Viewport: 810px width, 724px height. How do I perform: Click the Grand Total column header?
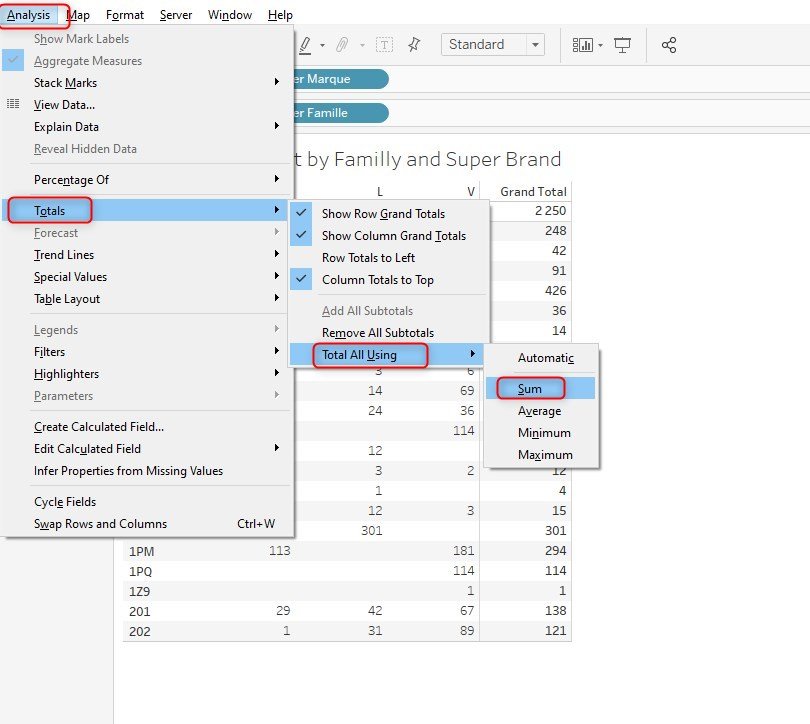(533, 192)
